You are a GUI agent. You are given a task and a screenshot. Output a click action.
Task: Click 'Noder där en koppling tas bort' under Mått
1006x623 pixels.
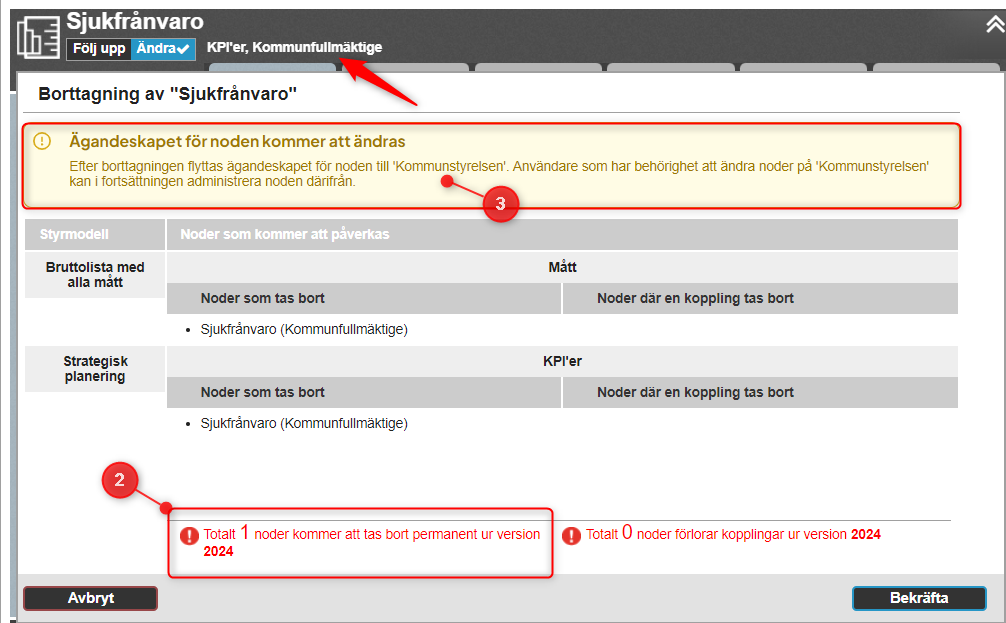pyautogui.click(x=695, y=298)
